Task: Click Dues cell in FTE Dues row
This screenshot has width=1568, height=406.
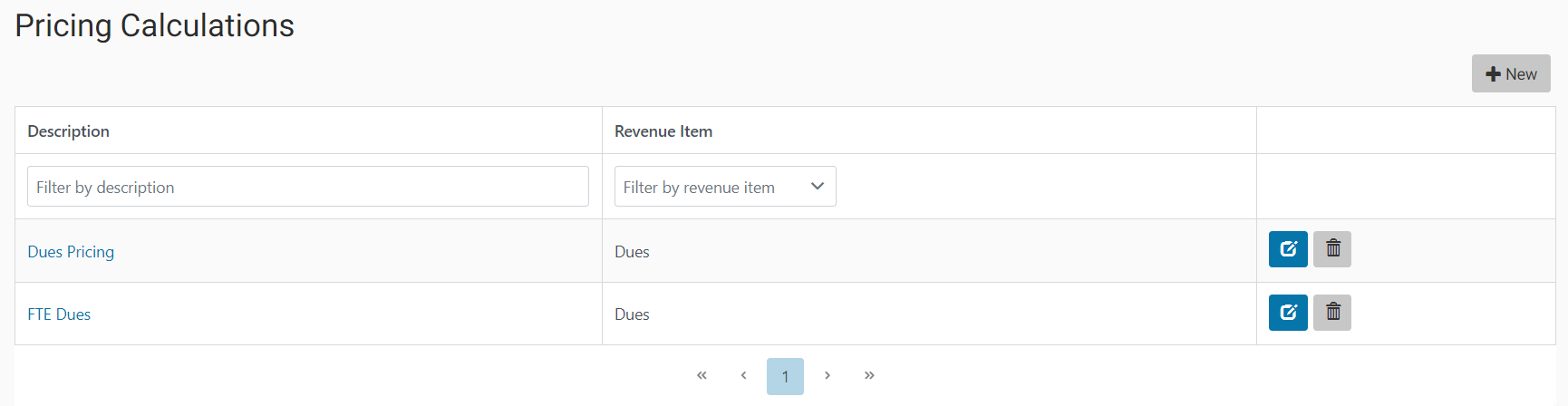Action: [632, 314]
